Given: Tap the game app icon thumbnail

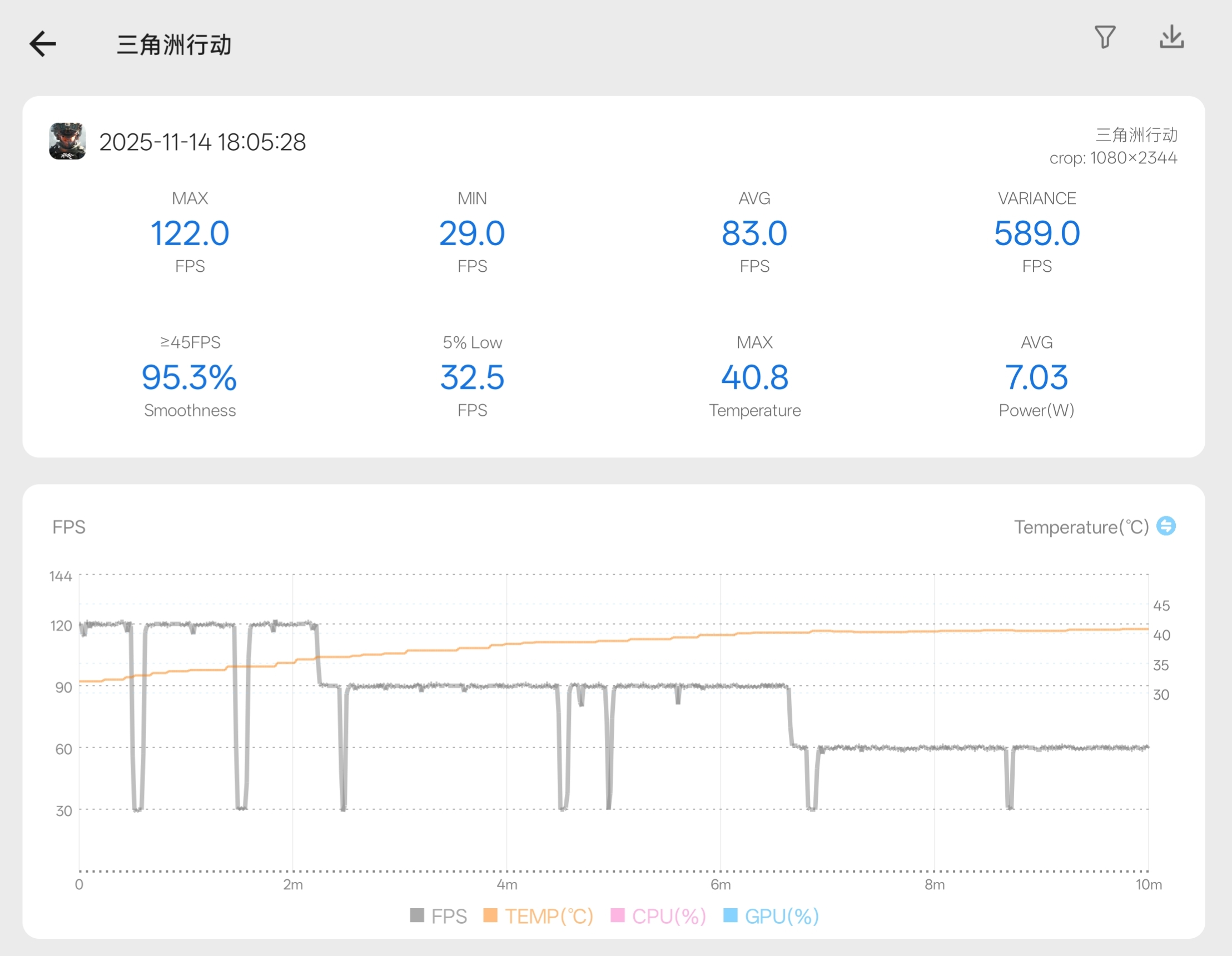Looking at the screenshot, I should 67,141.
